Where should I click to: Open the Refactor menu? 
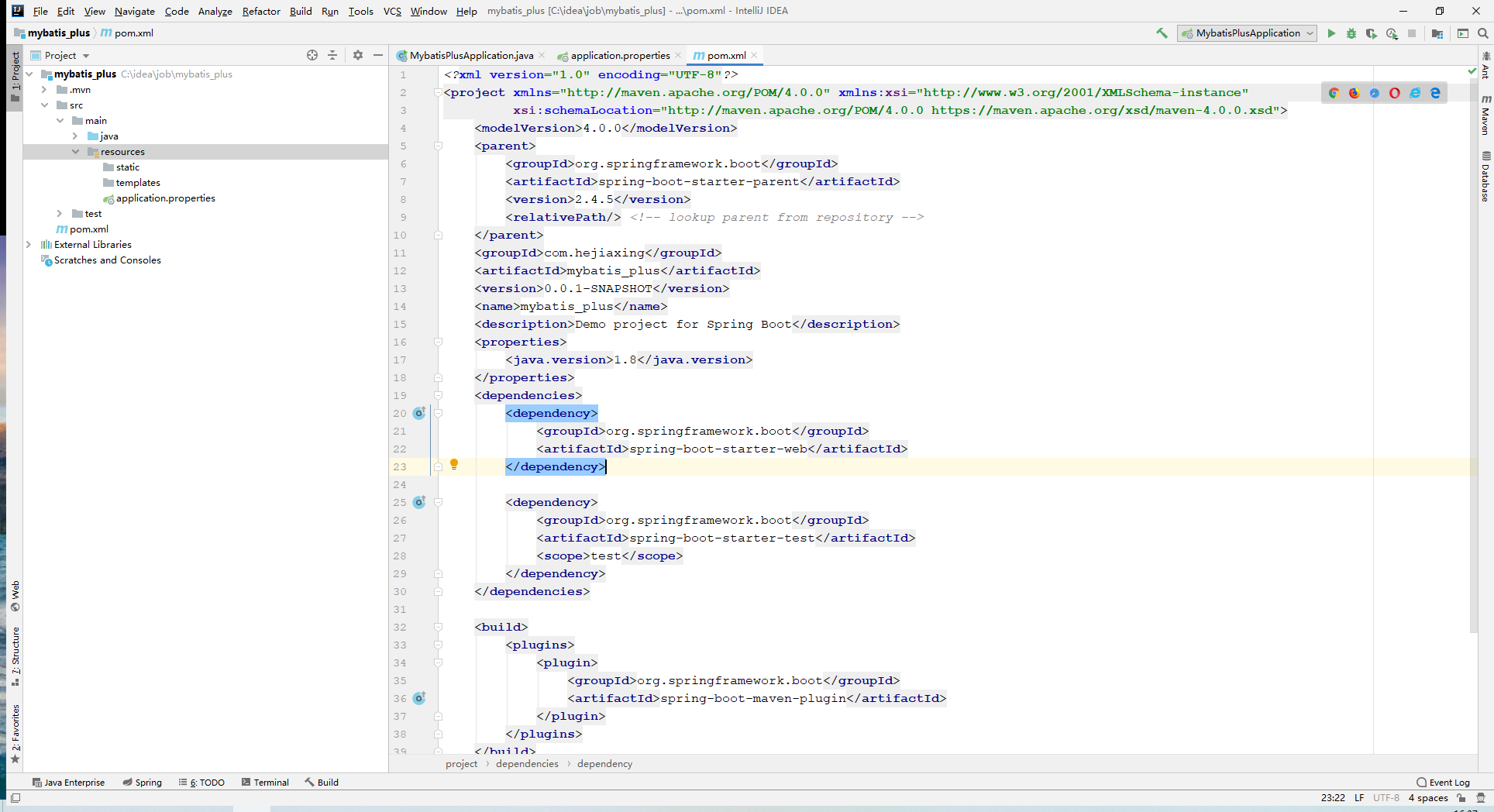click(x=261, y=11)
